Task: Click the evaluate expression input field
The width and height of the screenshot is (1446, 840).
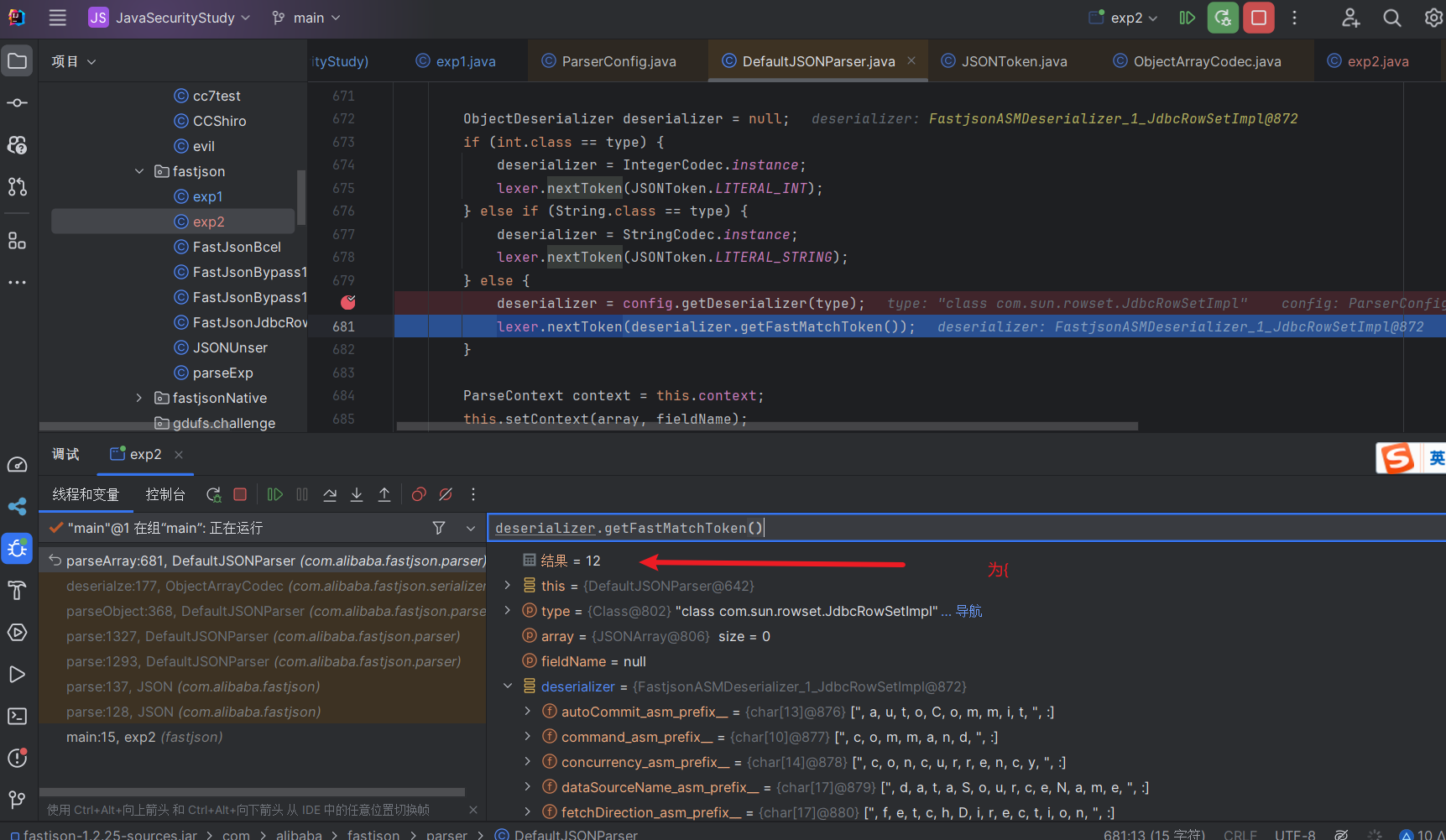Action: (965, 528)
